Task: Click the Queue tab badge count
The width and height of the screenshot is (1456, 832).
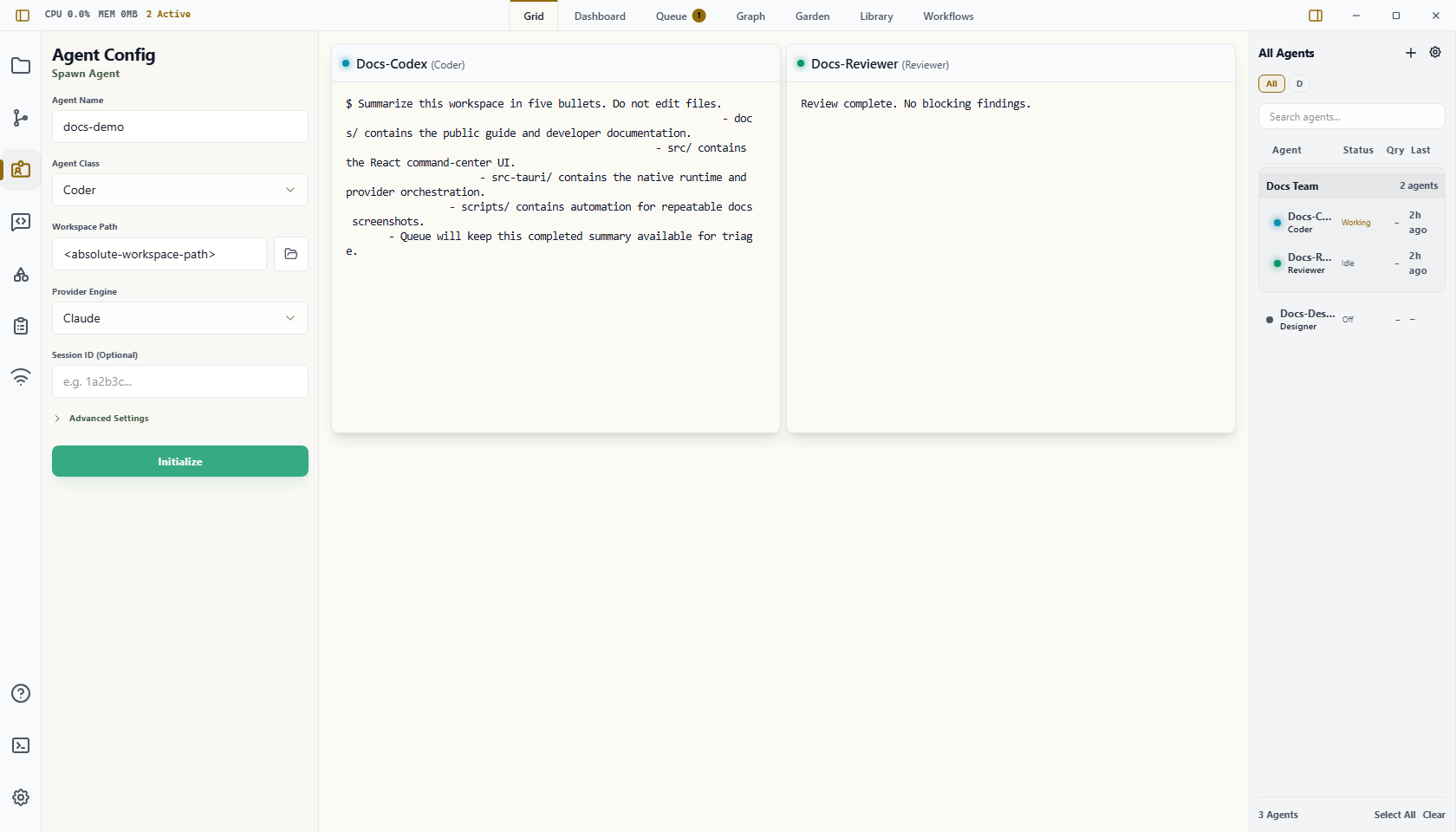Action: 699,16
